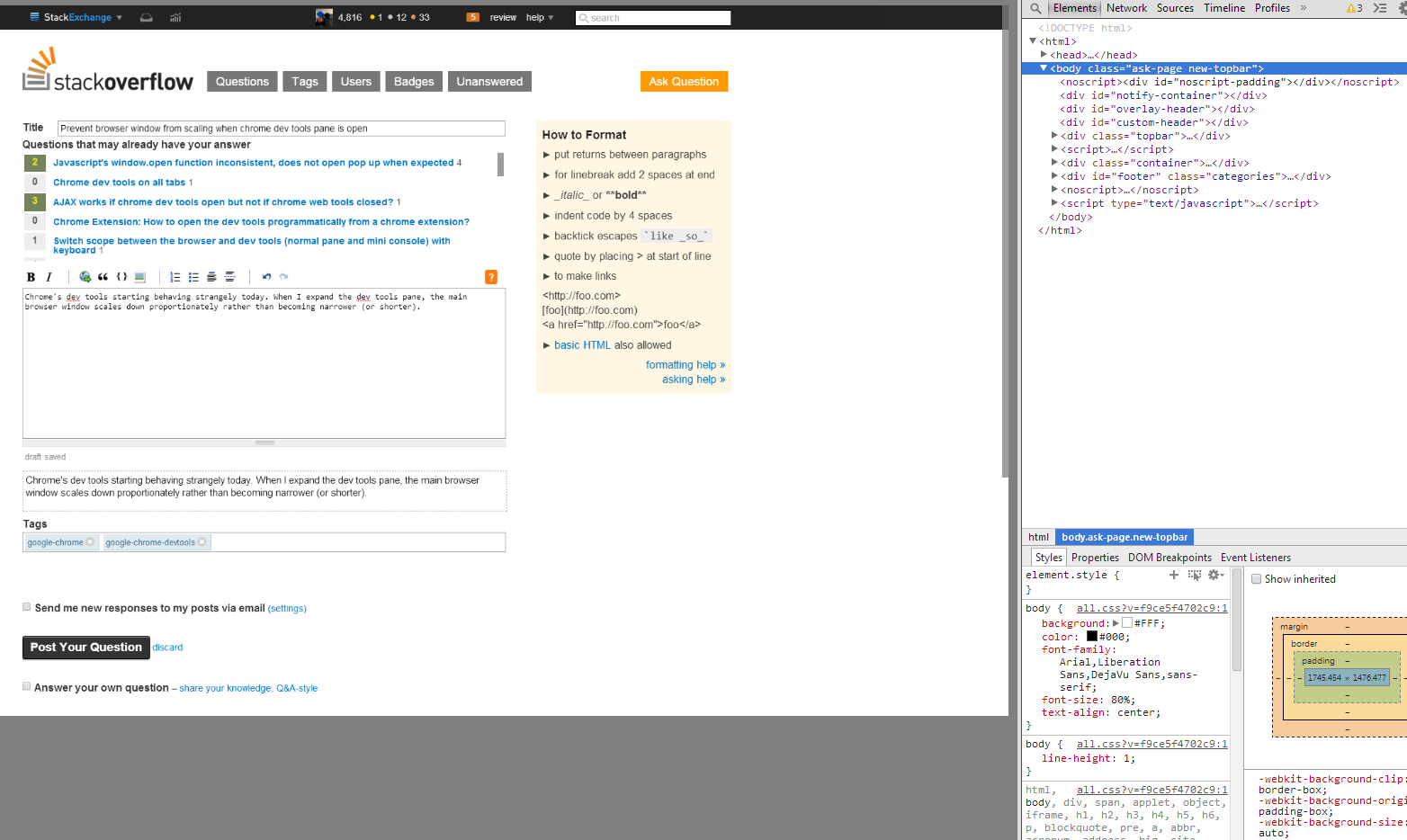Click the topbar search box
The width and height of the screenshot is (1407, 840).
tap(653, 18)
